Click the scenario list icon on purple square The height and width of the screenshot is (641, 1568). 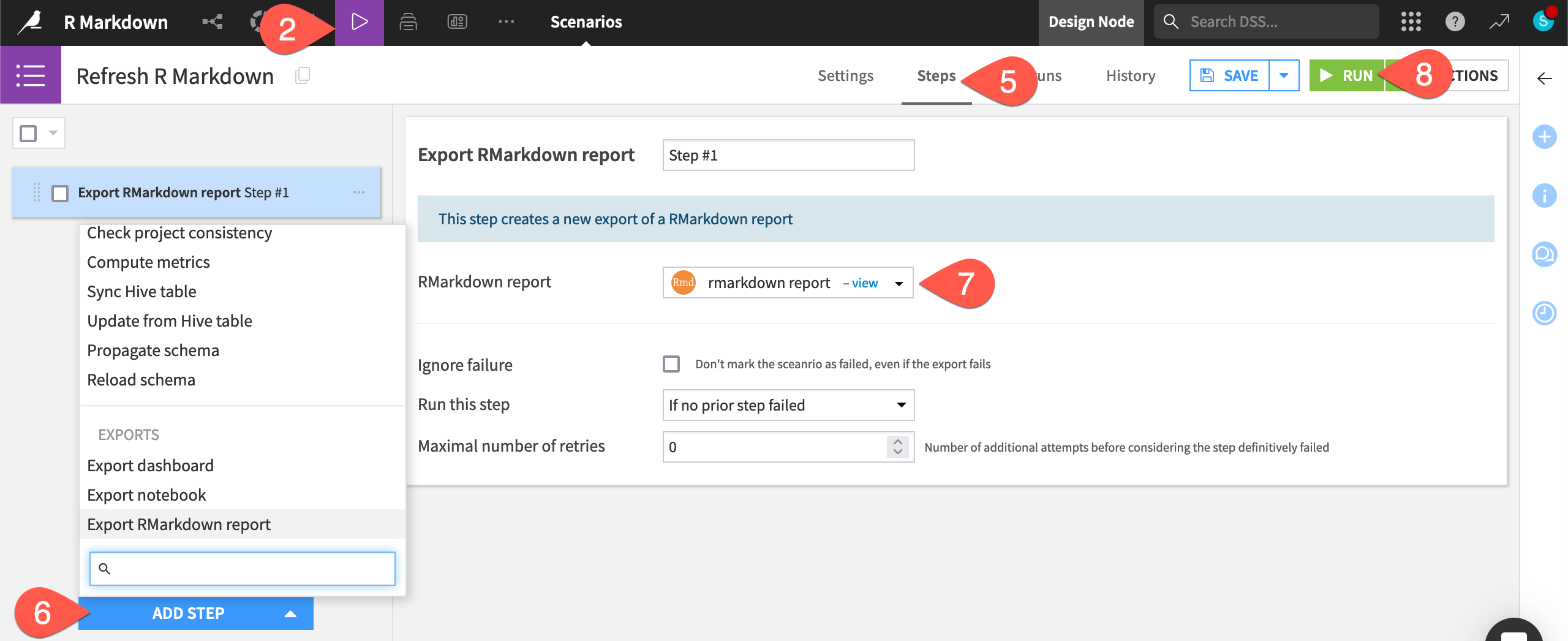click(x=31, y=75)
